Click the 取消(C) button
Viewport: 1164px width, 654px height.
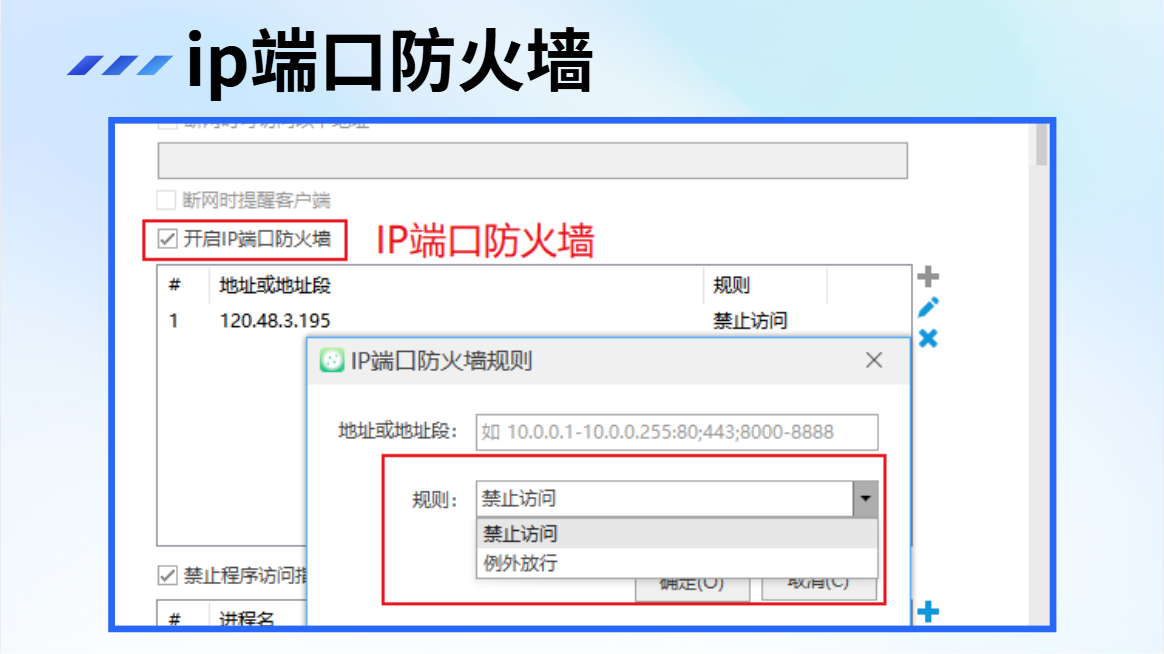[x=819, y=585]
